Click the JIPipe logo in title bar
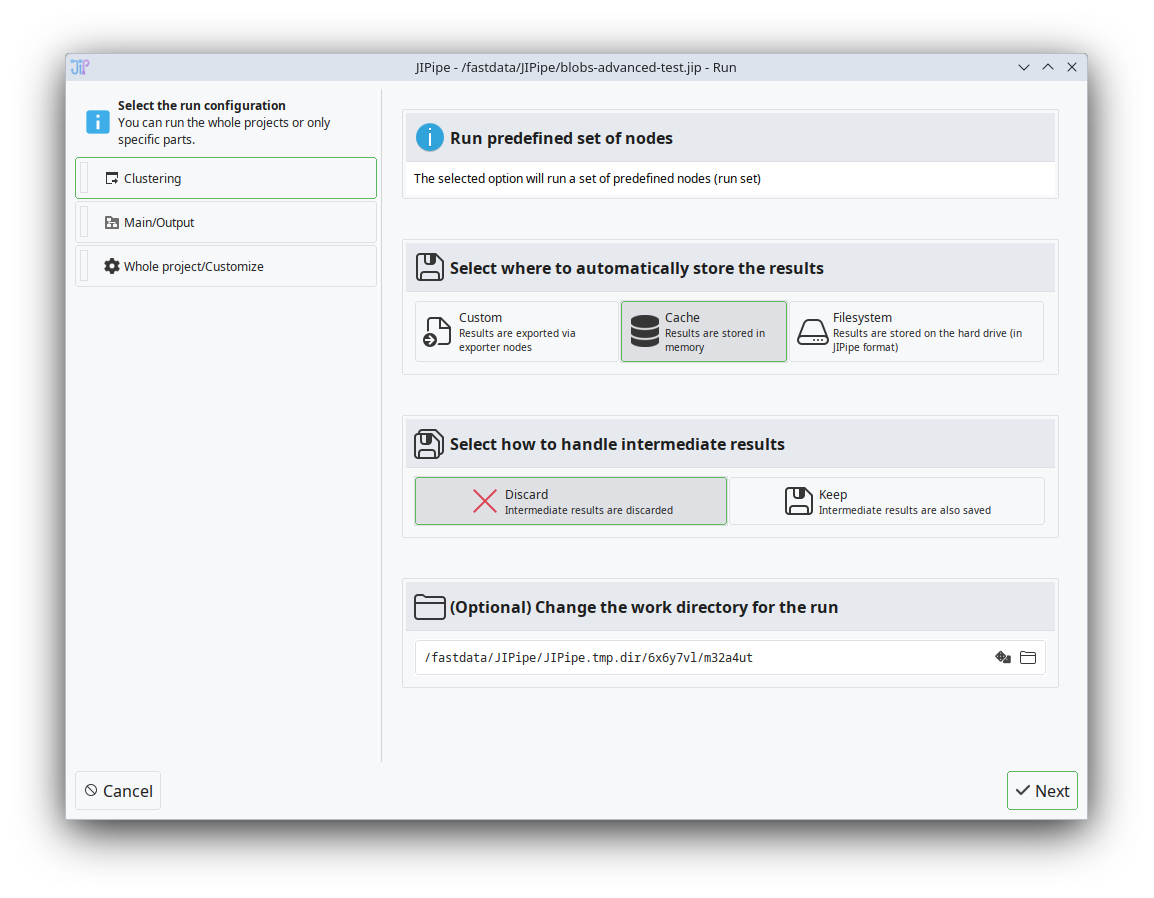Viewport: 1154px width, 898px height. coord(80,67)
